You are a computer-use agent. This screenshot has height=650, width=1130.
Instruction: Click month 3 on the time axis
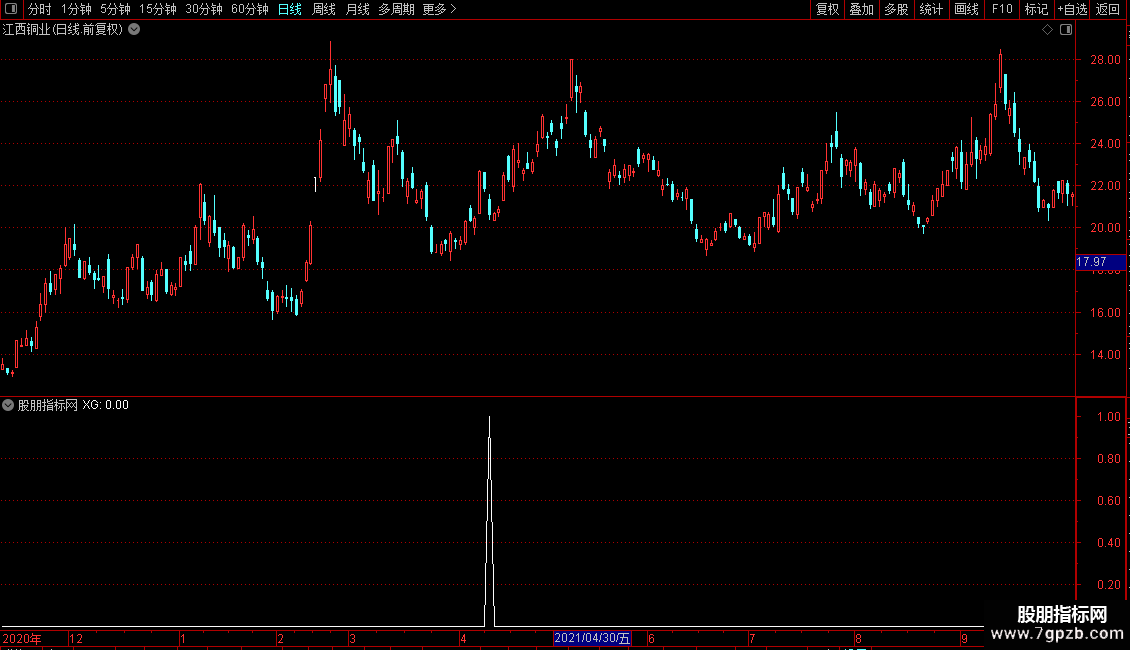(x=352, y=639)
